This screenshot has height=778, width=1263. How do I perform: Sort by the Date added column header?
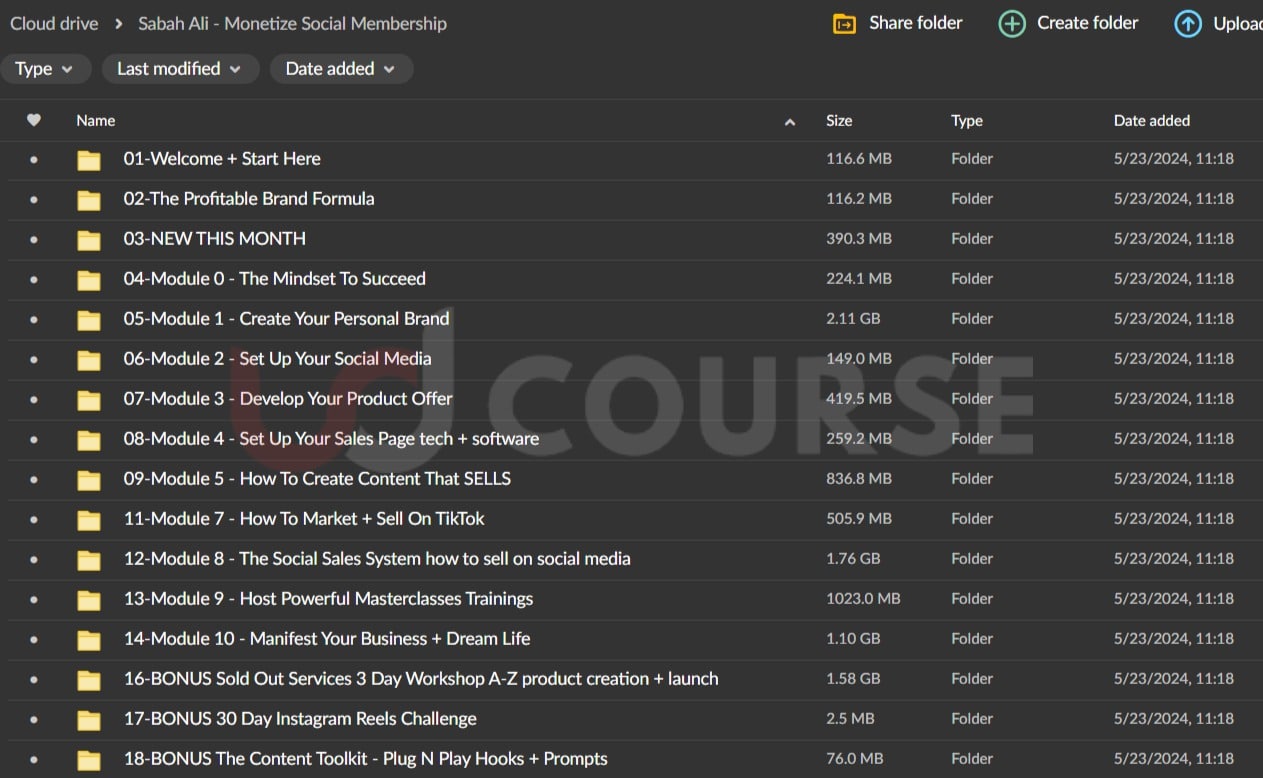click(x=1151, y=120)
